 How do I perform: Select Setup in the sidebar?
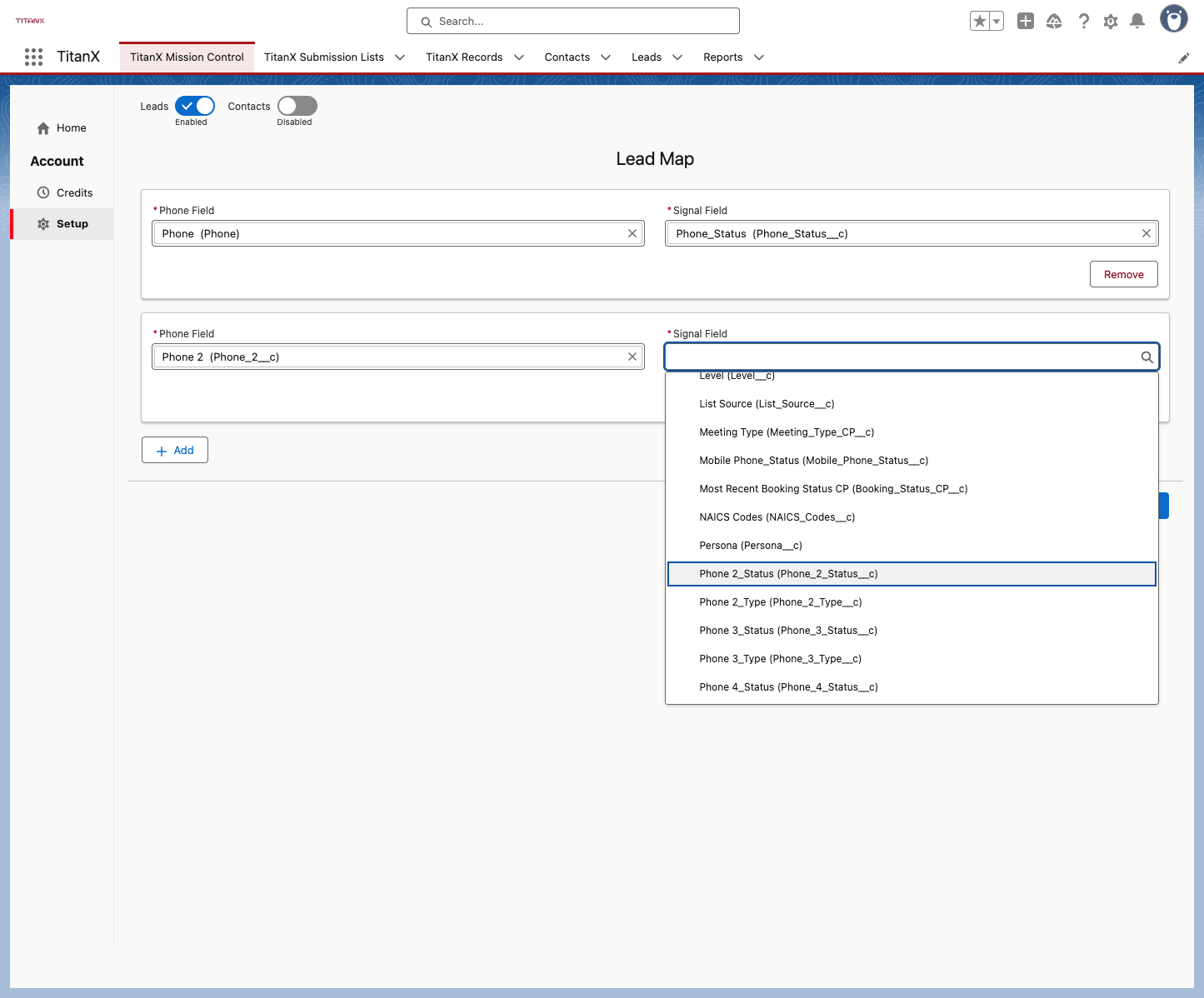[62, 224]
